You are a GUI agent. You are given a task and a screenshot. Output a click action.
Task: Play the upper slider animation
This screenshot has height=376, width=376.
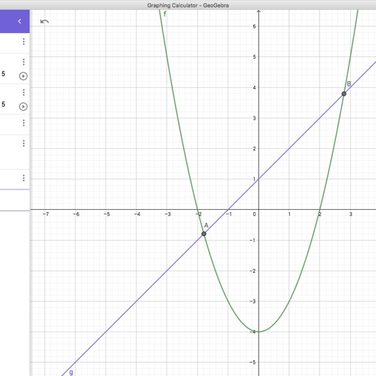[x=23, y=76]
